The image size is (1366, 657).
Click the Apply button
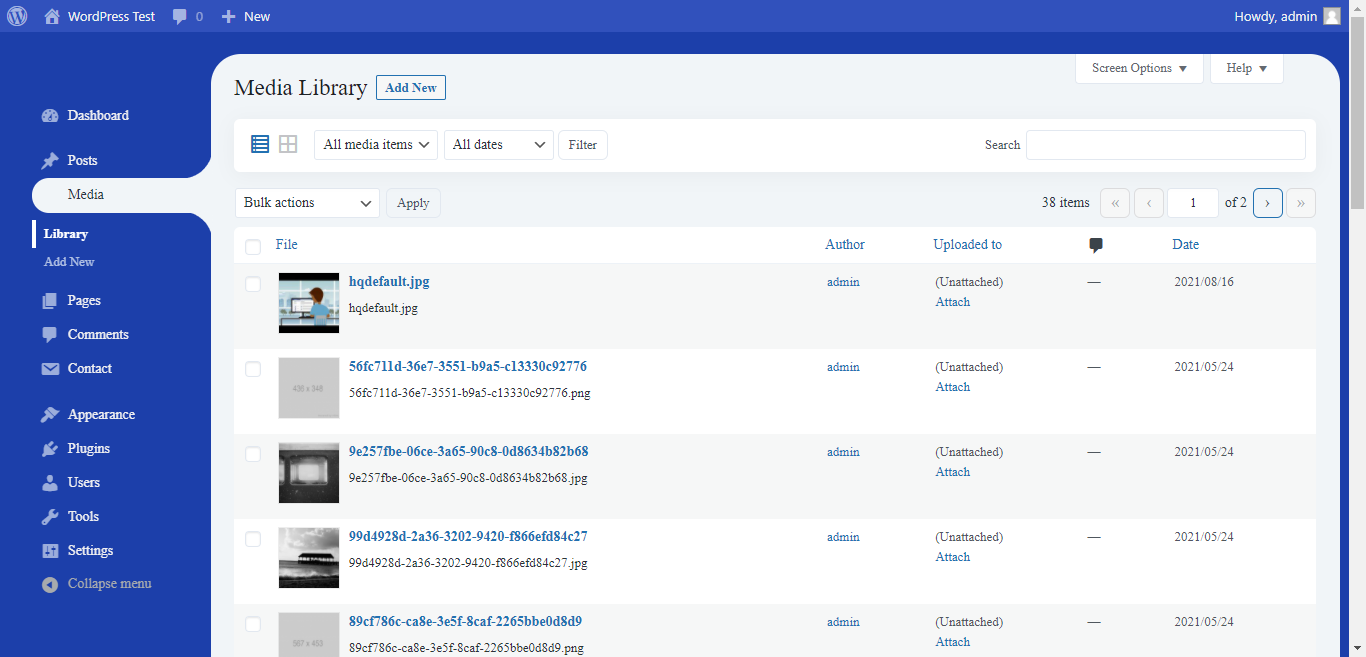pos(413,203)
